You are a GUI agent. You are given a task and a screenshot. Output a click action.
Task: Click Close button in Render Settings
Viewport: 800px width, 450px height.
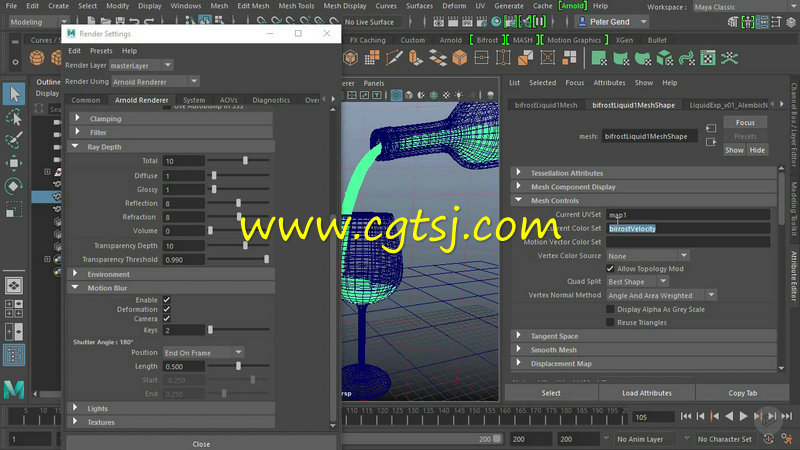[x=201, y=444]
